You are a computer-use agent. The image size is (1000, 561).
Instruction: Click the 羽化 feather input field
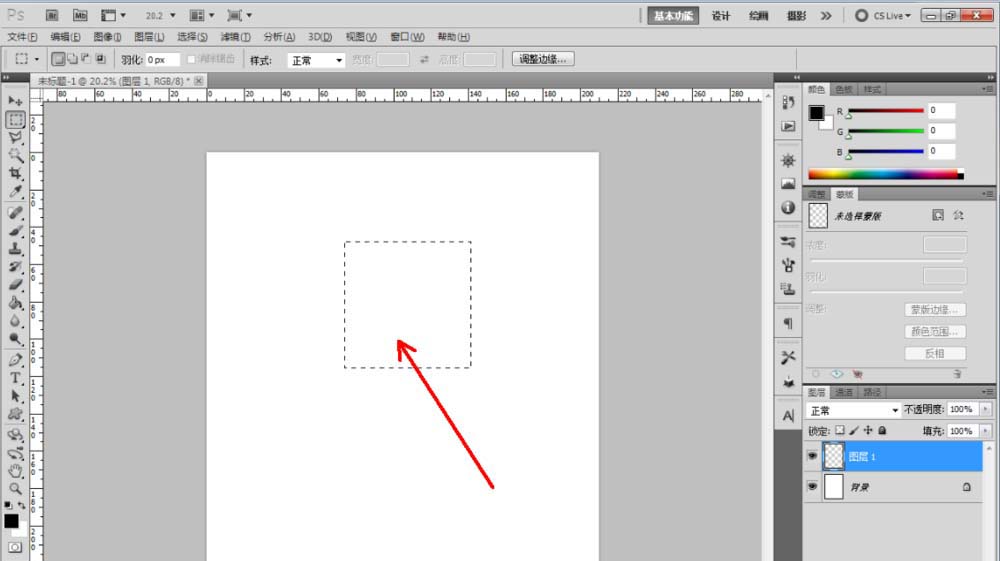pyautogui.click(x=163, y=59)
